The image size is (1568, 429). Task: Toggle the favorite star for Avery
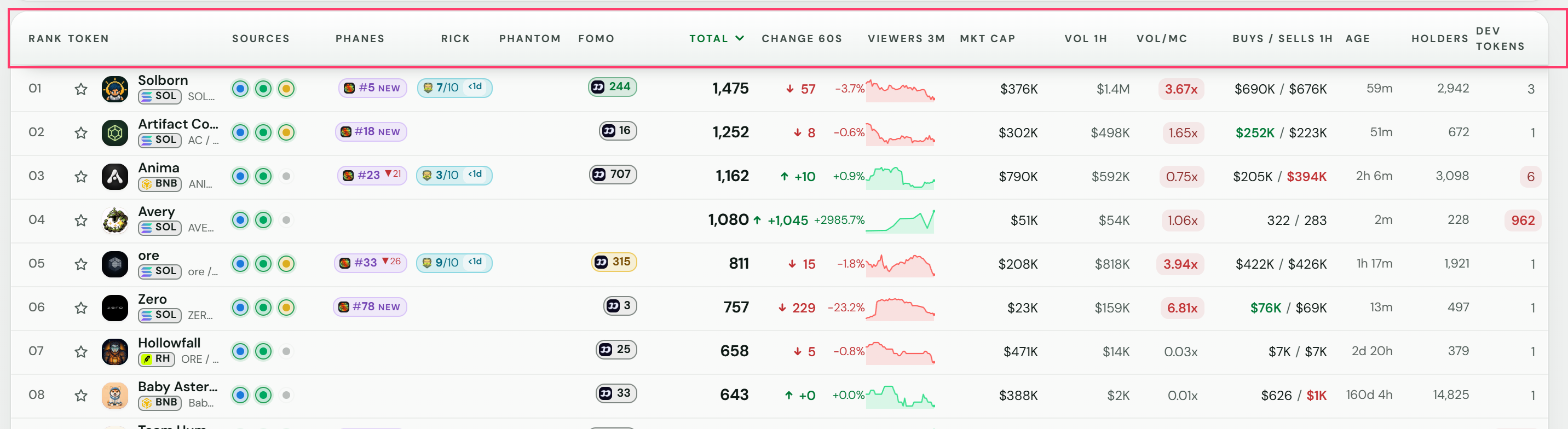81,221
